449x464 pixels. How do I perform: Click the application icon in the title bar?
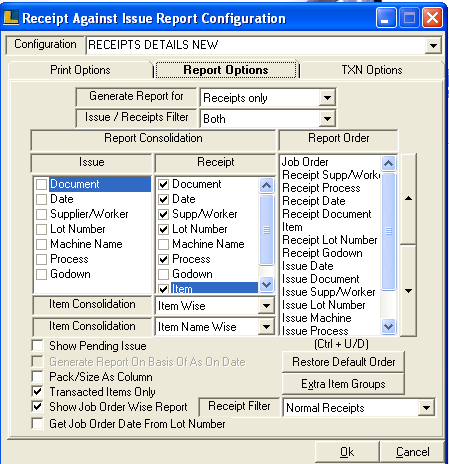(11, 17)
